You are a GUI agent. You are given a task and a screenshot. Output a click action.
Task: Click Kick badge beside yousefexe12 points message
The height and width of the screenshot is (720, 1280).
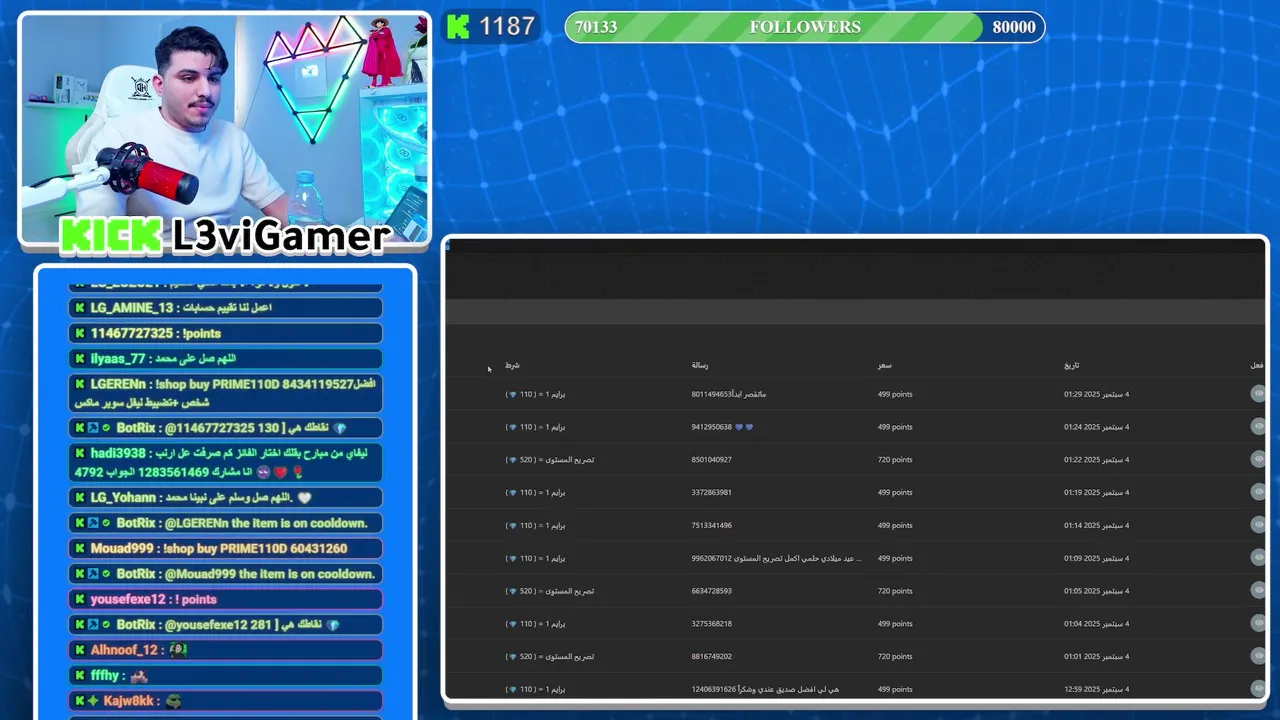pos(80,599)
